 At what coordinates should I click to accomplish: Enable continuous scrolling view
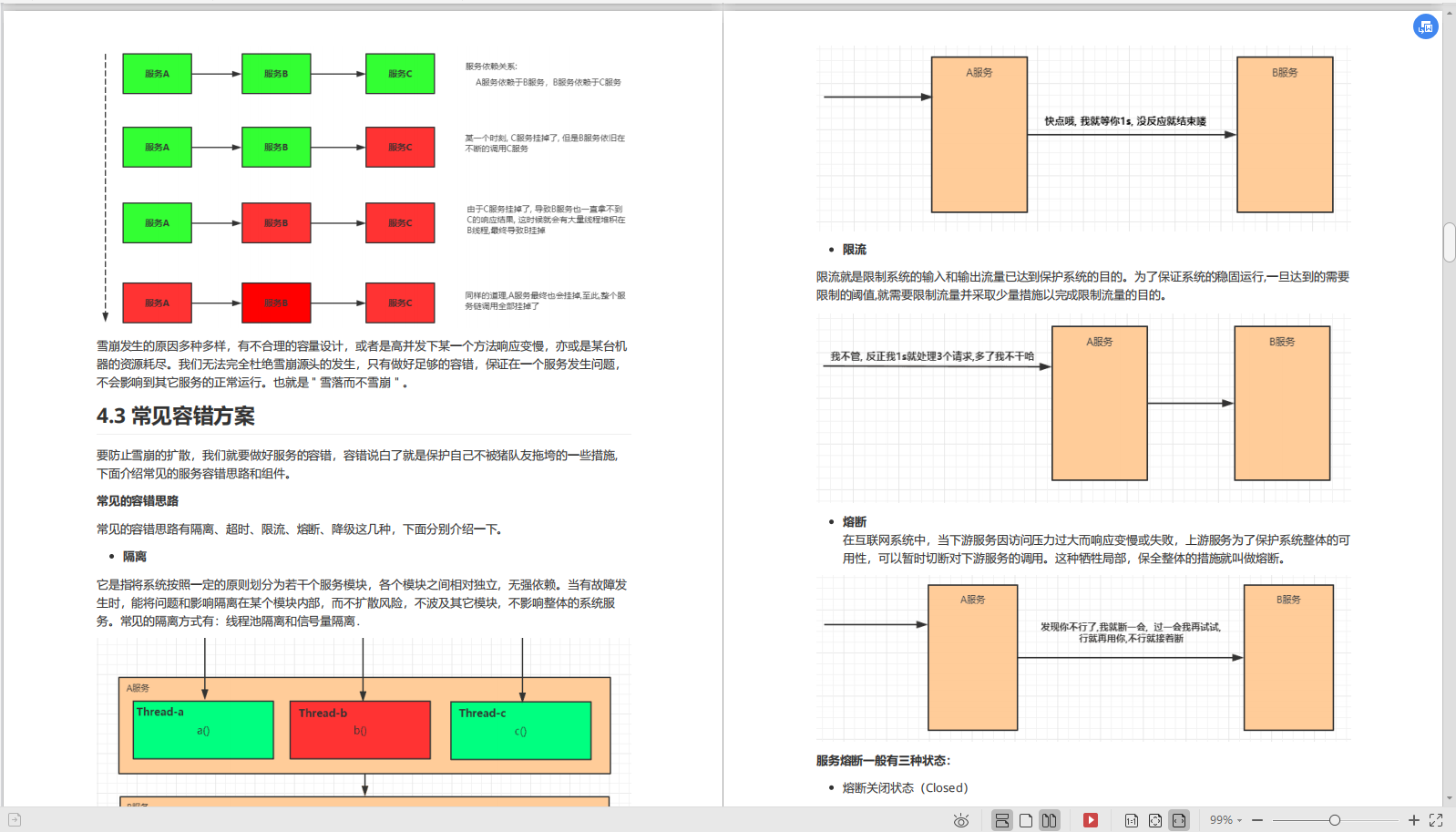pyautogui.click(x=1001, y=820)
